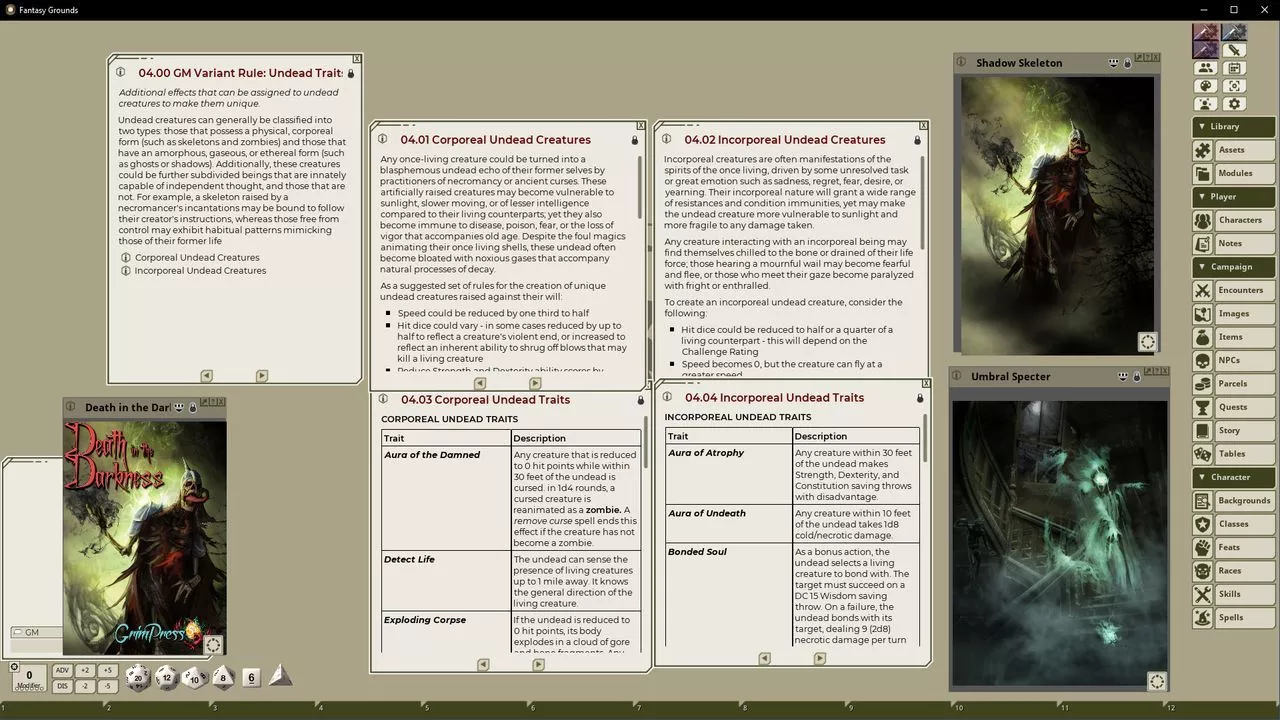Open the combat tracker sword icon

(1234, 50)
